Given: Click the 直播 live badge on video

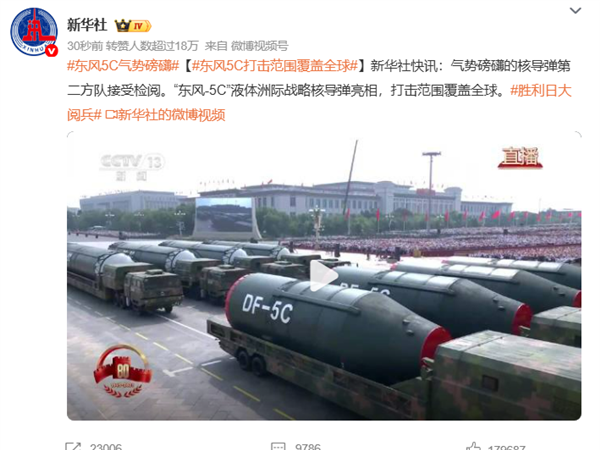Looking at the screenshot, I should tap(520, 157).
